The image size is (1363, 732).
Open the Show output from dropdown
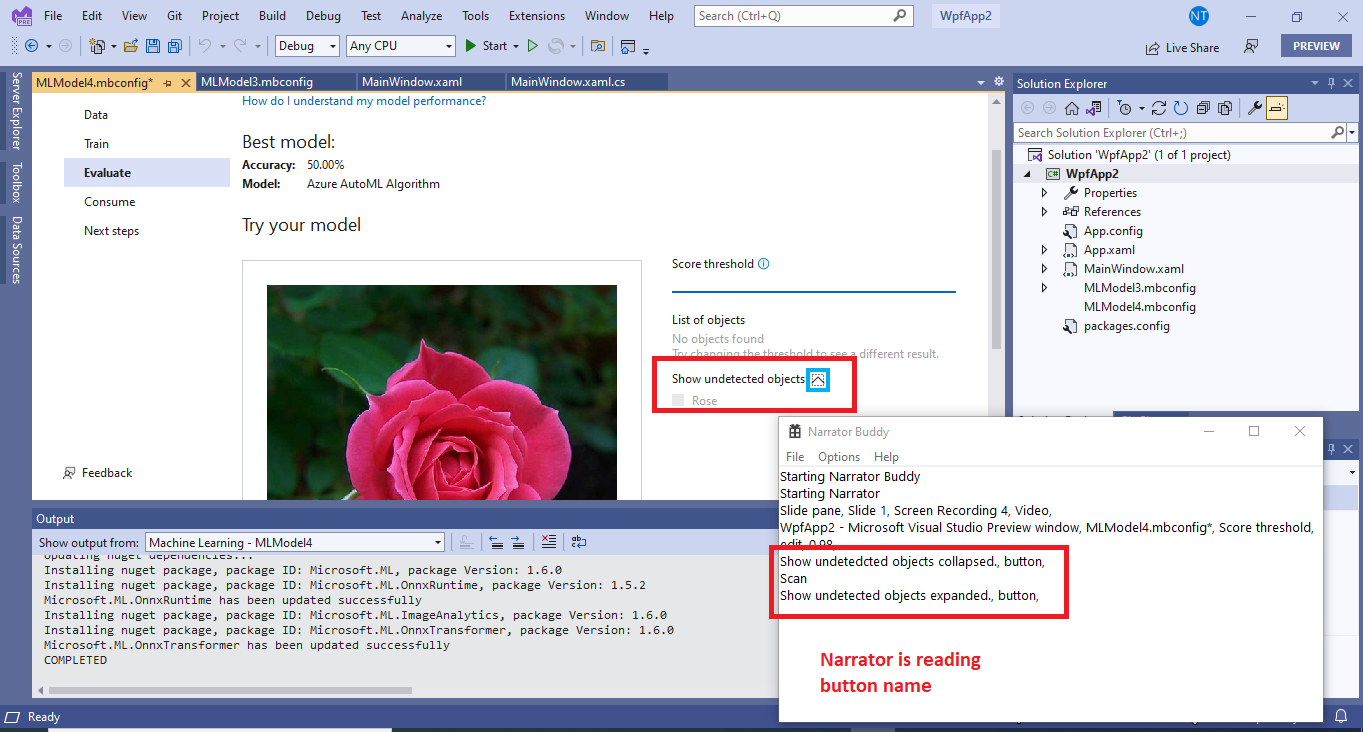pos(437,541)
